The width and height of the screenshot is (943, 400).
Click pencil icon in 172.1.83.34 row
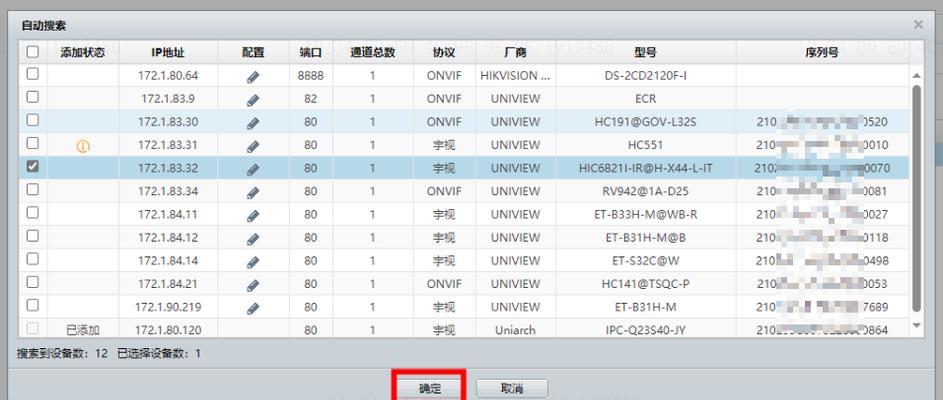(253, 192)
